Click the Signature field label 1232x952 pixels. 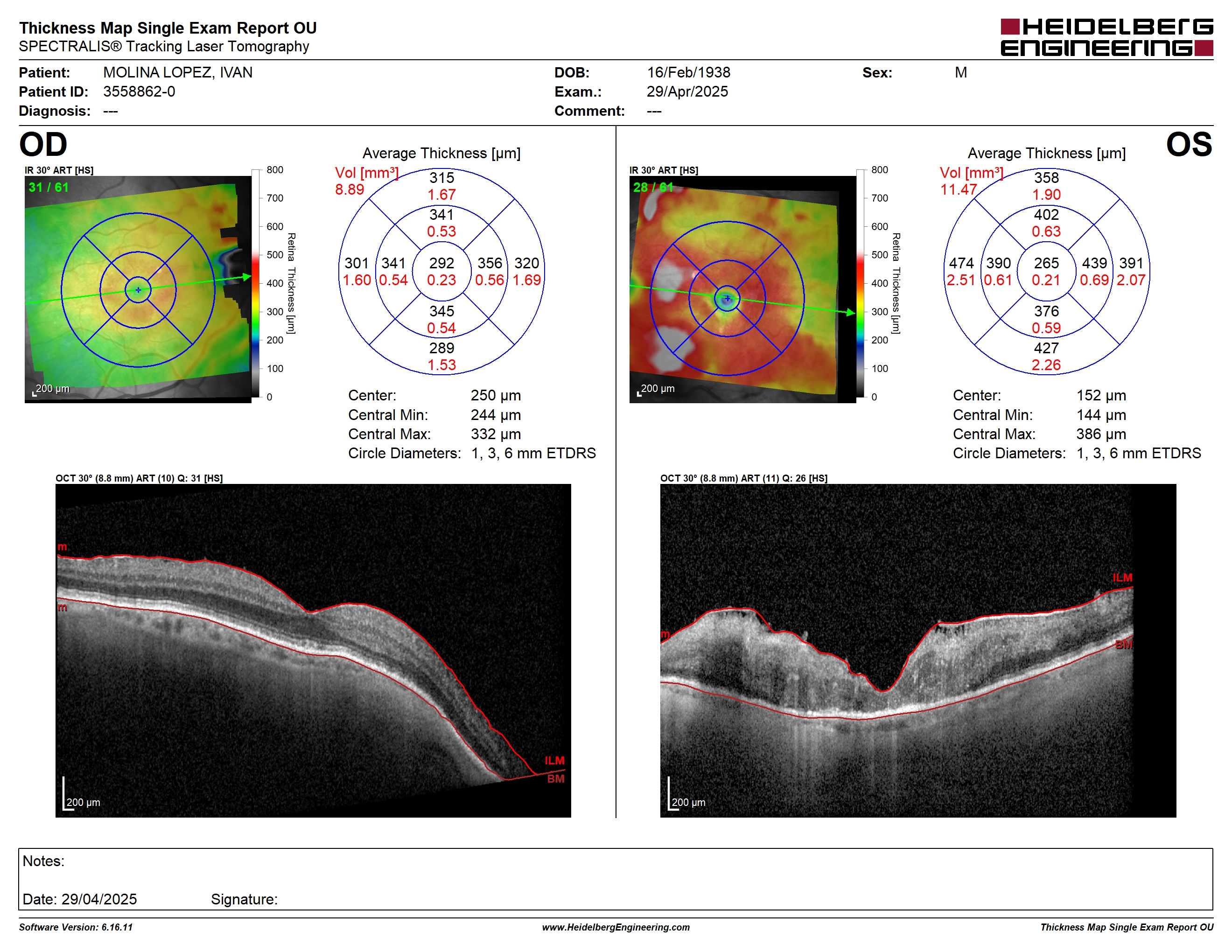coord(244,899)
